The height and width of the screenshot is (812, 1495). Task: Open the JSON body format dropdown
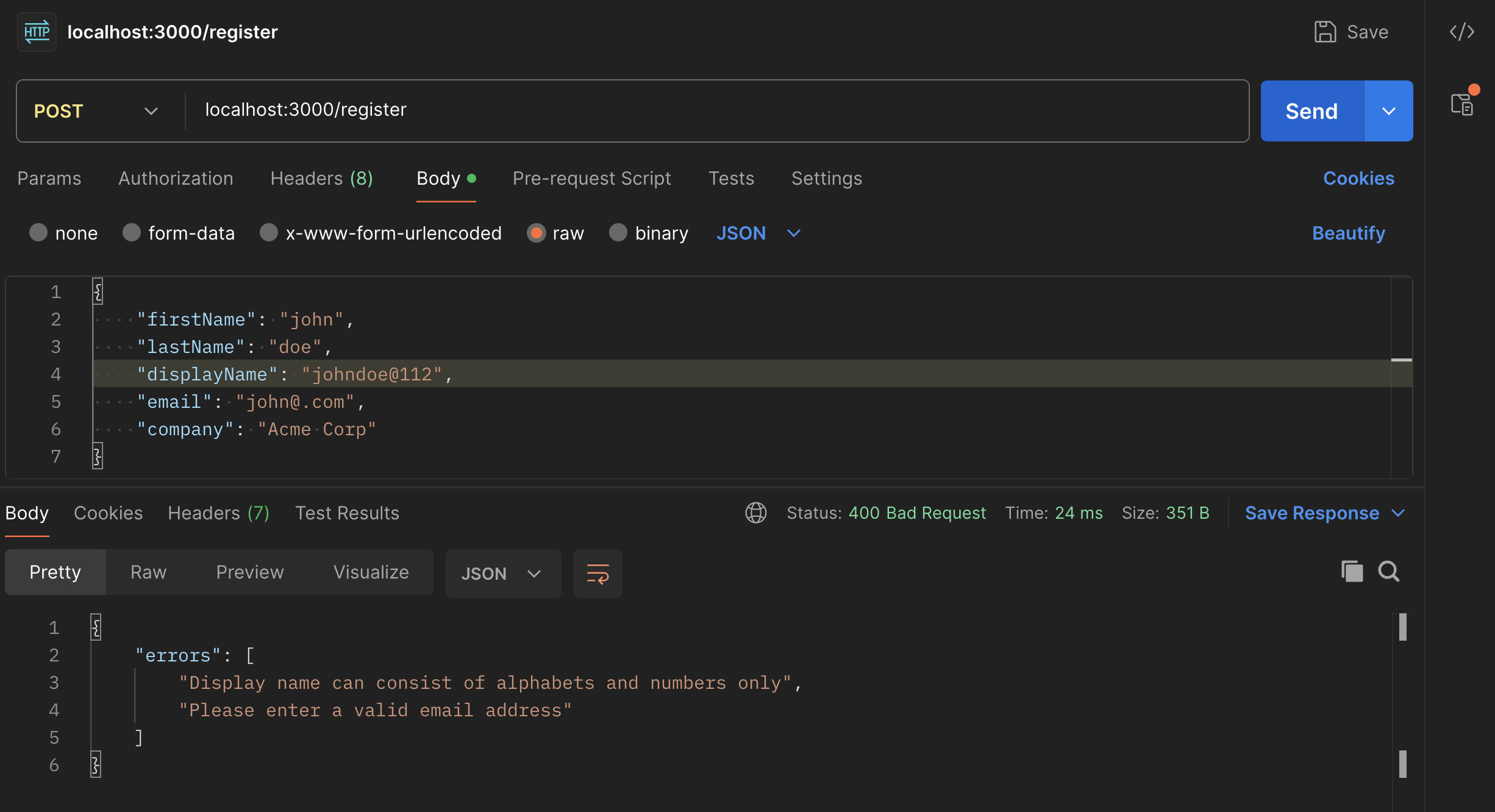[x=758, y=233]
